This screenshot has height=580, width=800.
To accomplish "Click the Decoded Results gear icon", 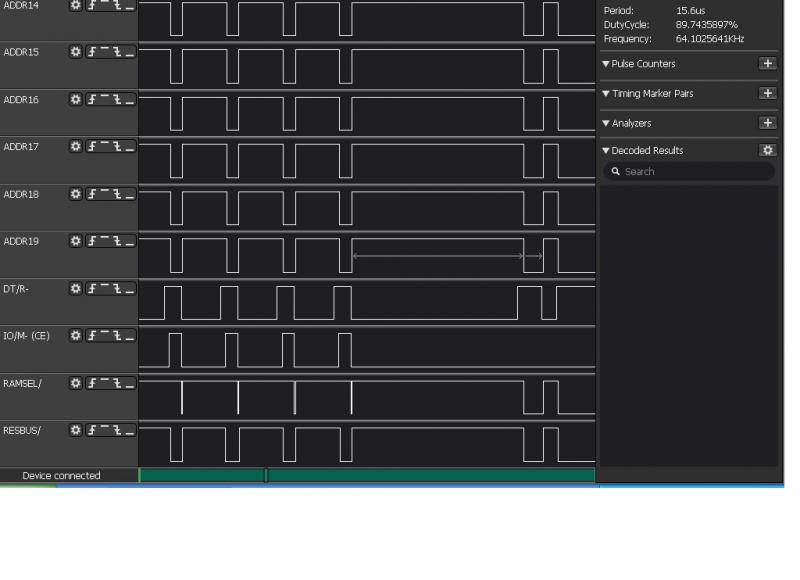I will [x=767, y=150].
